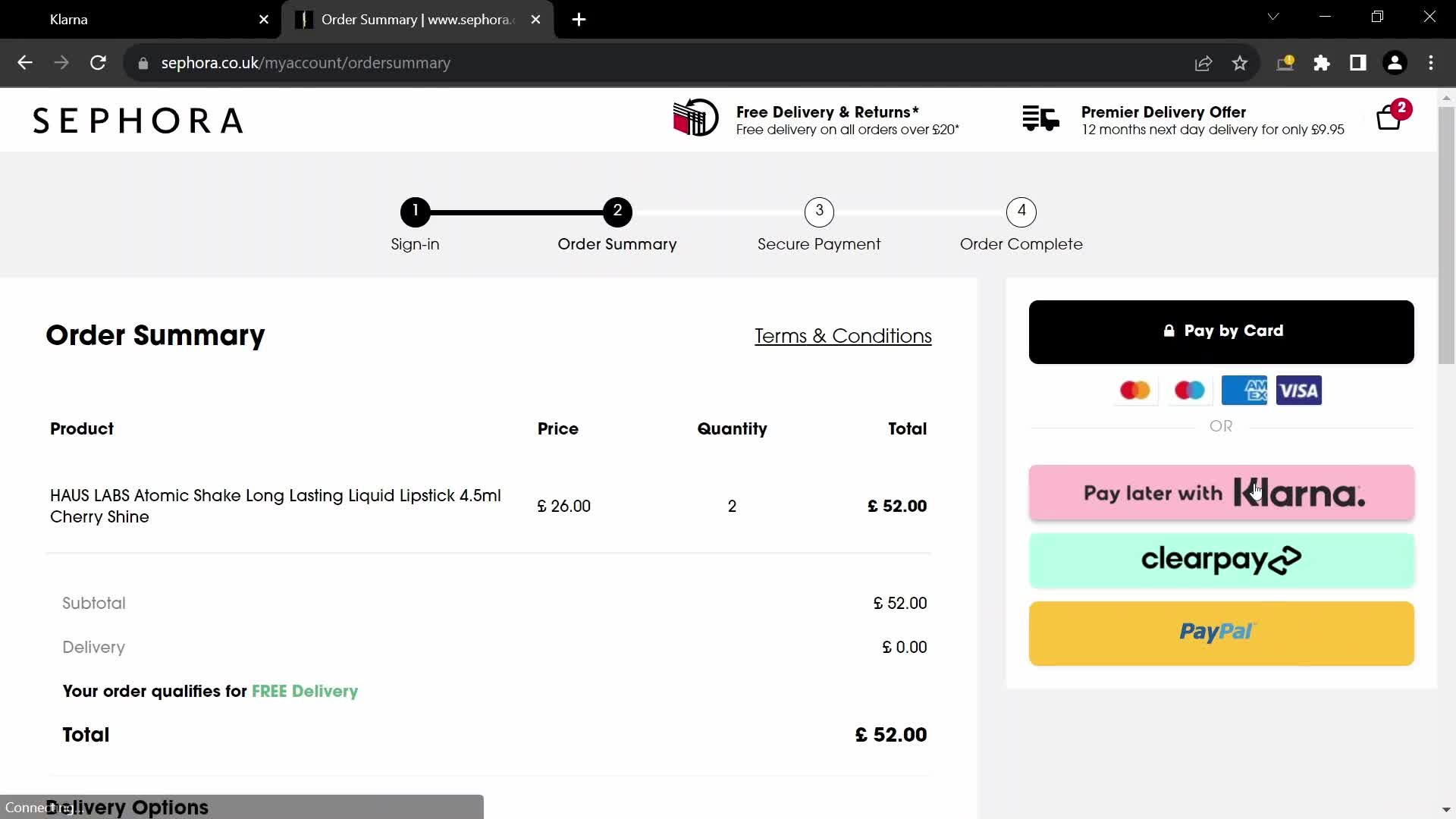Click Premier Delivery Offer text
The height and width of the screenshot is (819, 1456).
(1163, 112)
